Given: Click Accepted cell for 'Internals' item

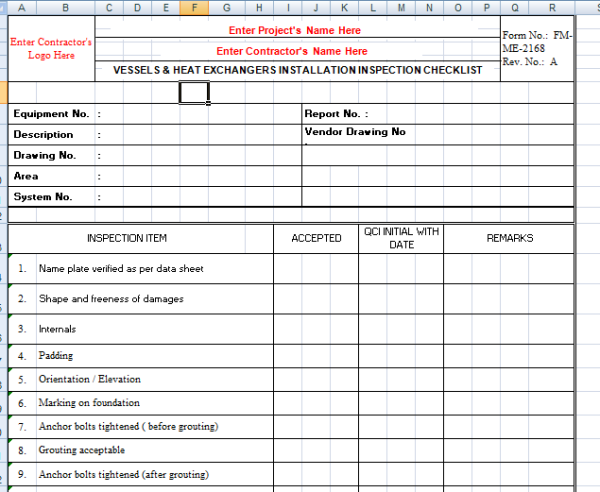Looking at the screenshot, I should [x=316, y=328].
